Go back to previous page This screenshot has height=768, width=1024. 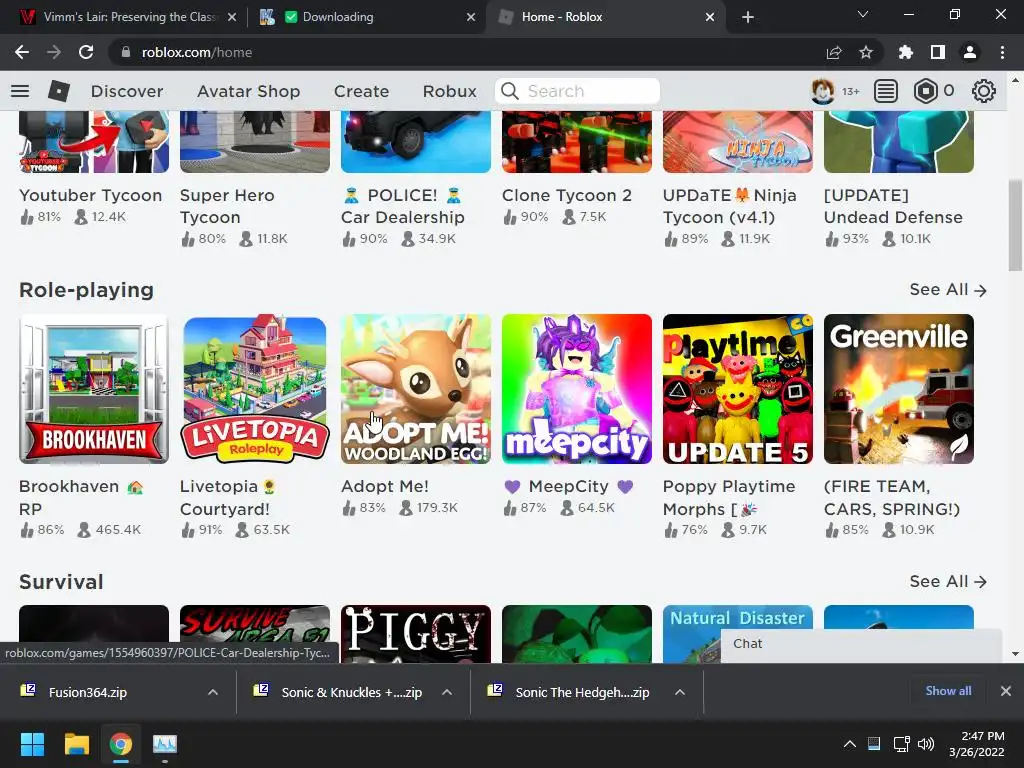pyautogui.click(x=22, y=52)
